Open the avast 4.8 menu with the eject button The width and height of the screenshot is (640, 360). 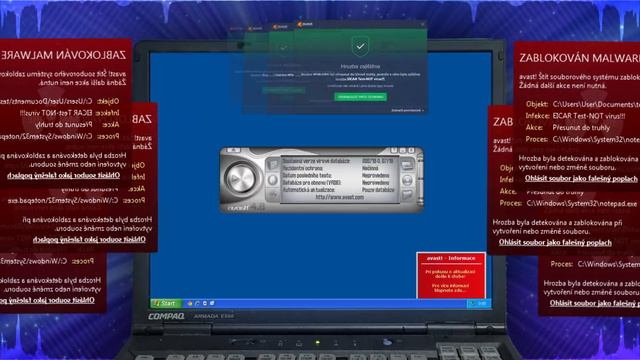pos(233,150)
